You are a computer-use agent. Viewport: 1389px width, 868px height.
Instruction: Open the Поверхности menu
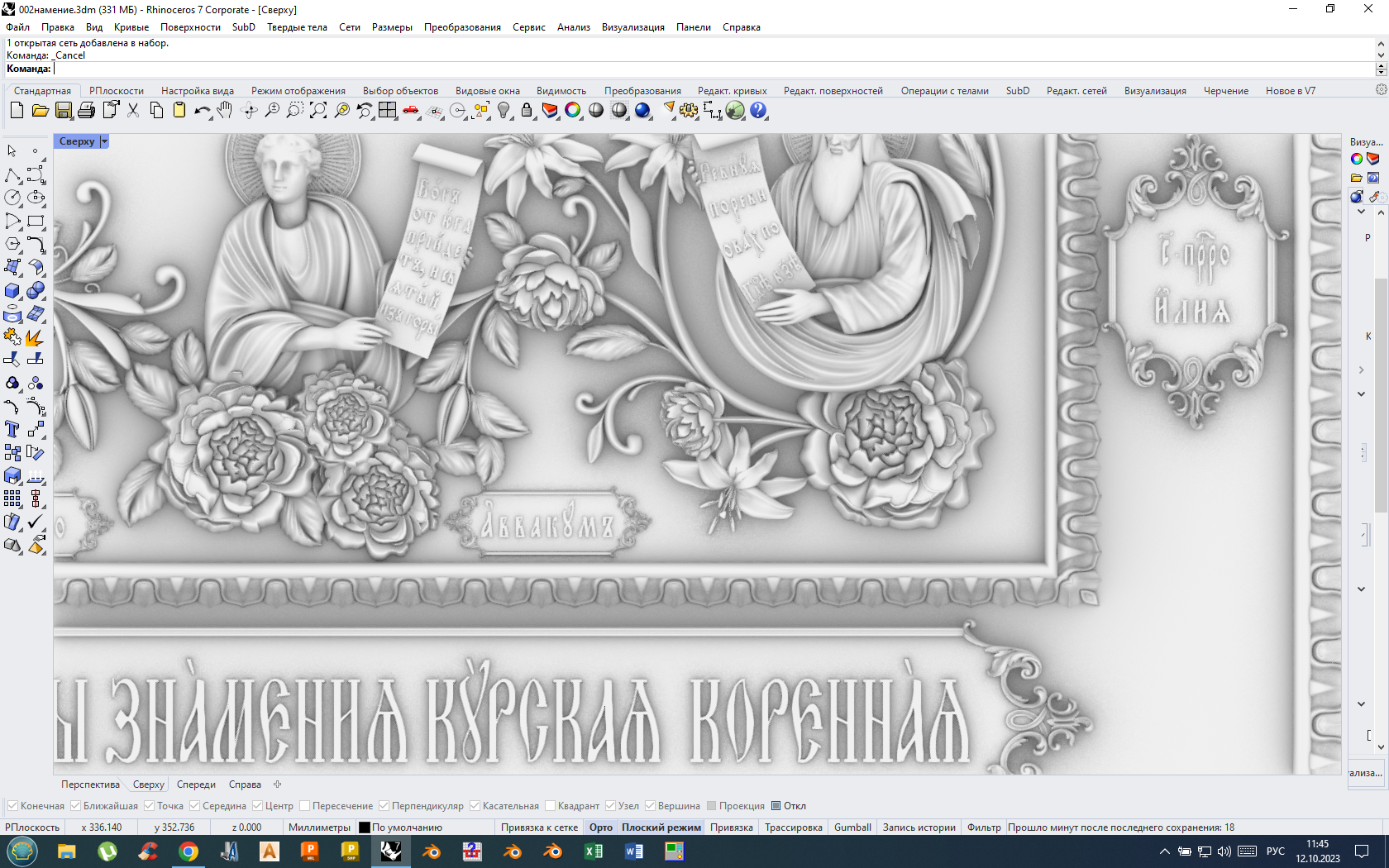coord(190,27)
